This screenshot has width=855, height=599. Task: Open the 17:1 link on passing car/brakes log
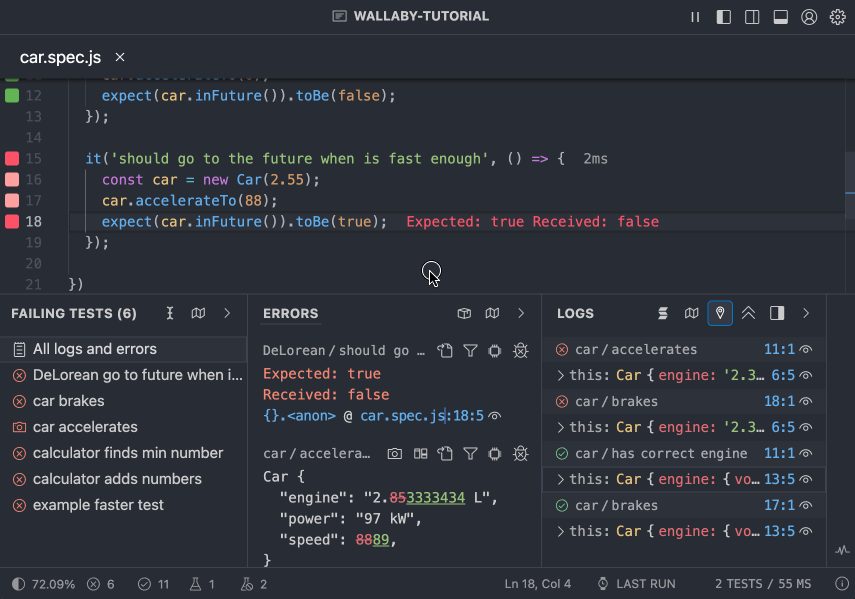point(779,505)
